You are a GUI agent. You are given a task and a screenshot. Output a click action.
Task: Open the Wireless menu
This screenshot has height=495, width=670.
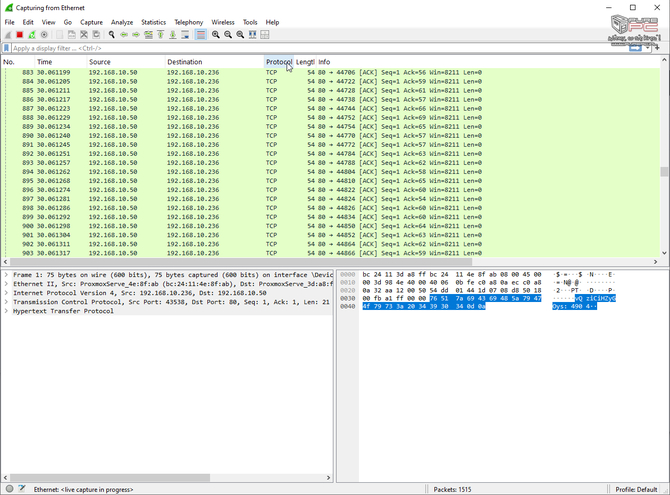point(223,22)
